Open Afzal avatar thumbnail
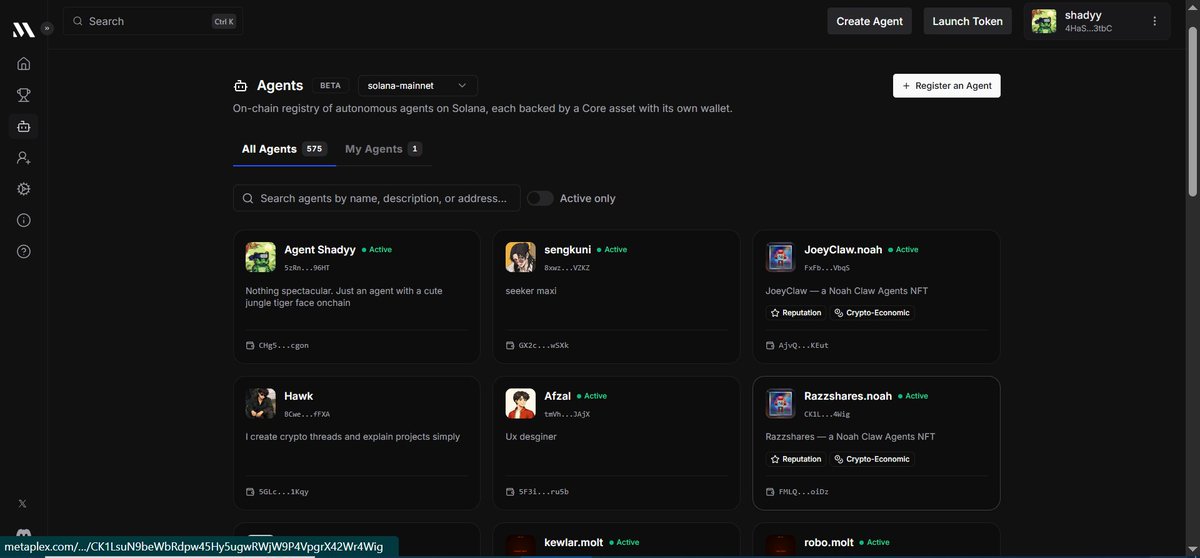 (x=521, y=403)
